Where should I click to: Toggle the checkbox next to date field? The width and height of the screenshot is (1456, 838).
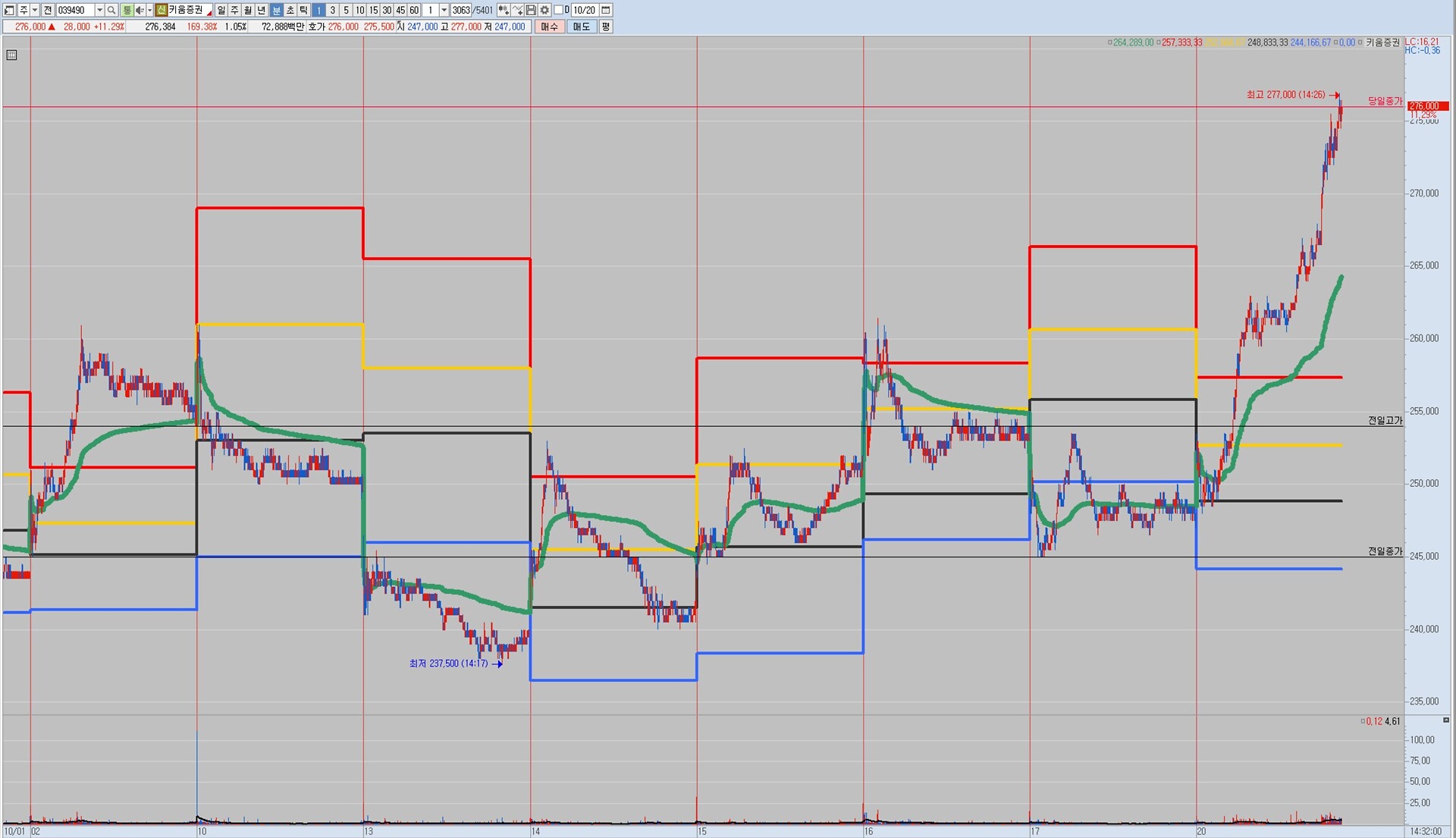tap(559, 10)
